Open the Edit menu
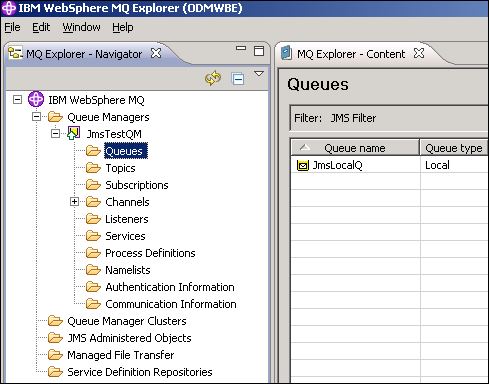 tap(41, 27)
